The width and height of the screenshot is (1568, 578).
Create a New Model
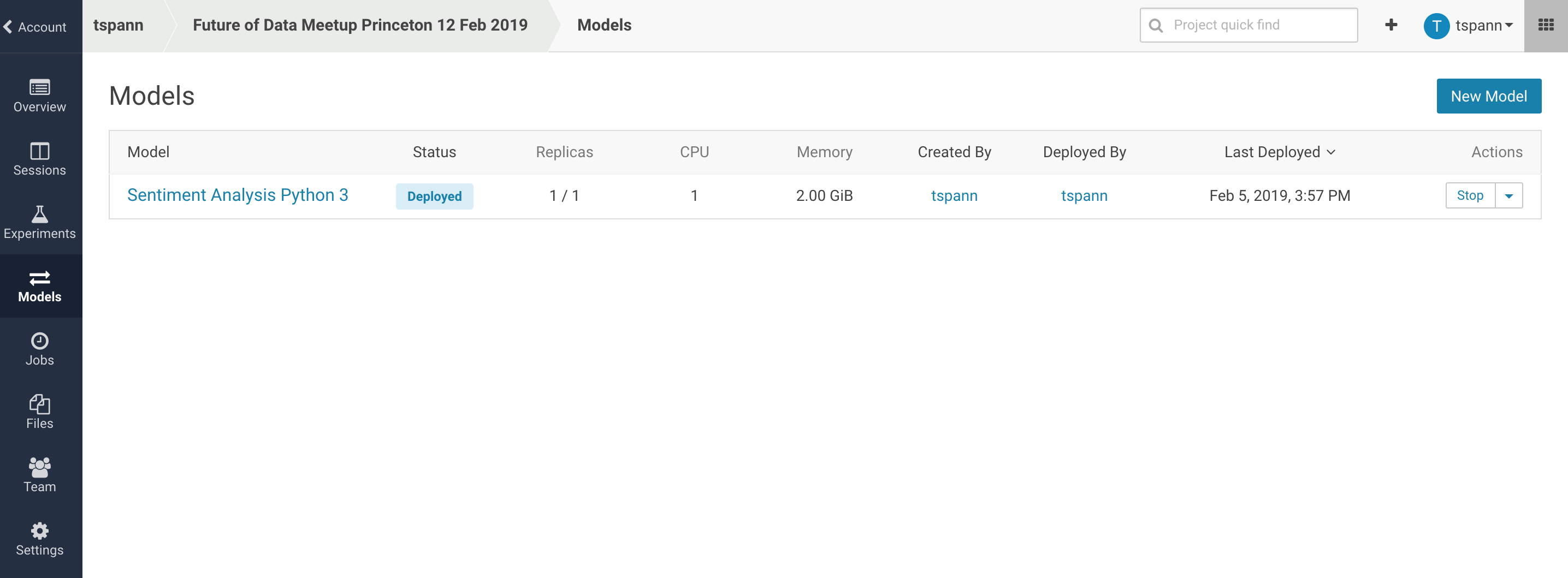tap(1488, 96)
